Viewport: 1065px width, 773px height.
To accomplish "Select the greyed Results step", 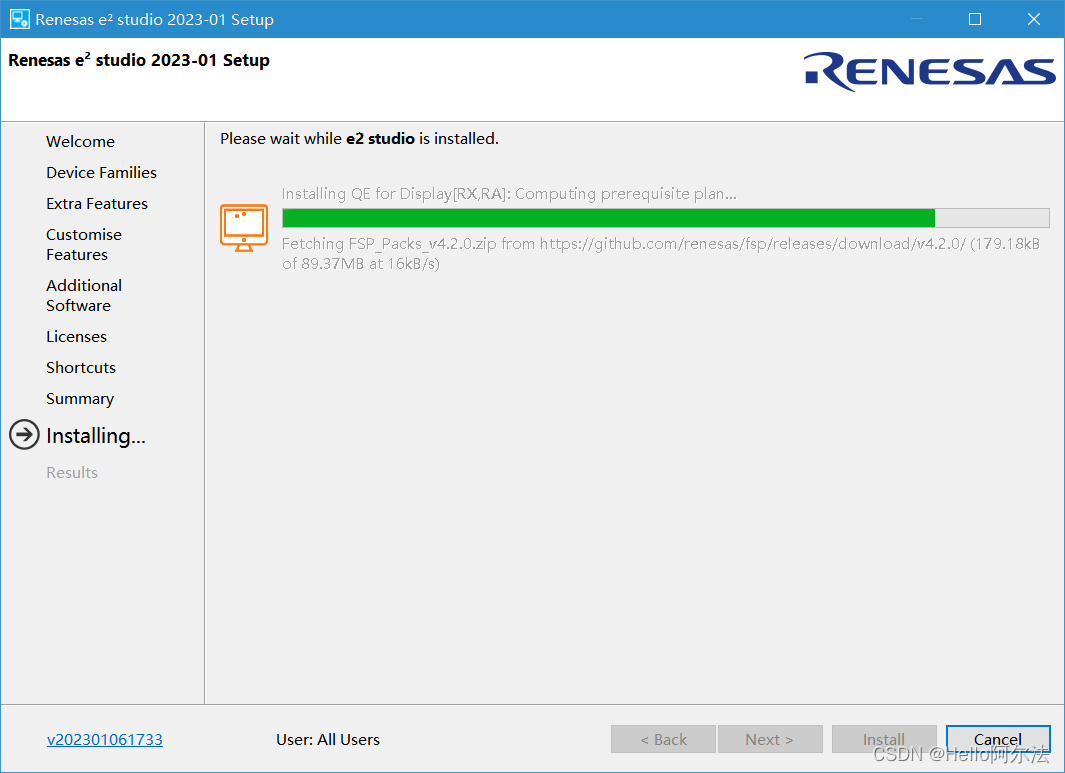I will coord(72,472).
